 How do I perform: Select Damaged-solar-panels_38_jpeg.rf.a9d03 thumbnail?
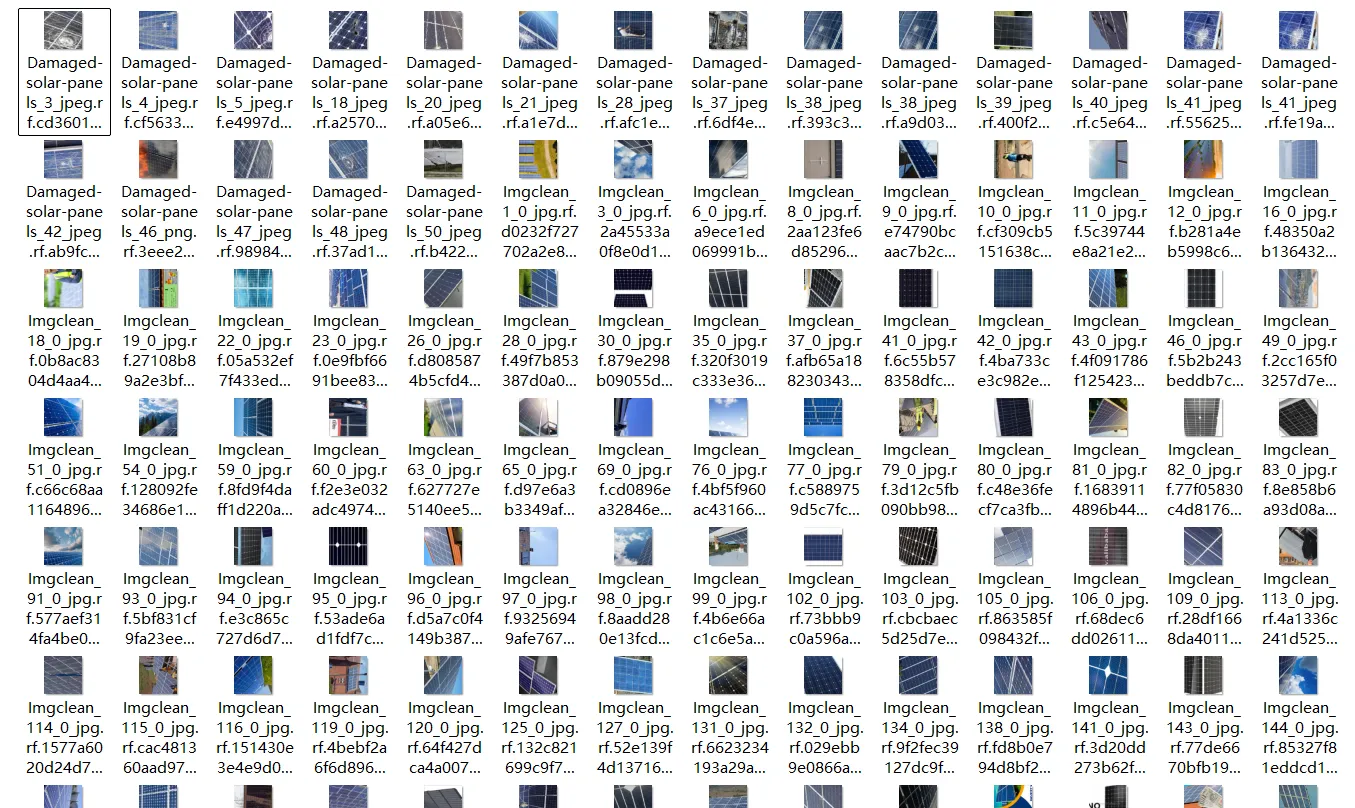pyautogui.click(x=919, y=31)
